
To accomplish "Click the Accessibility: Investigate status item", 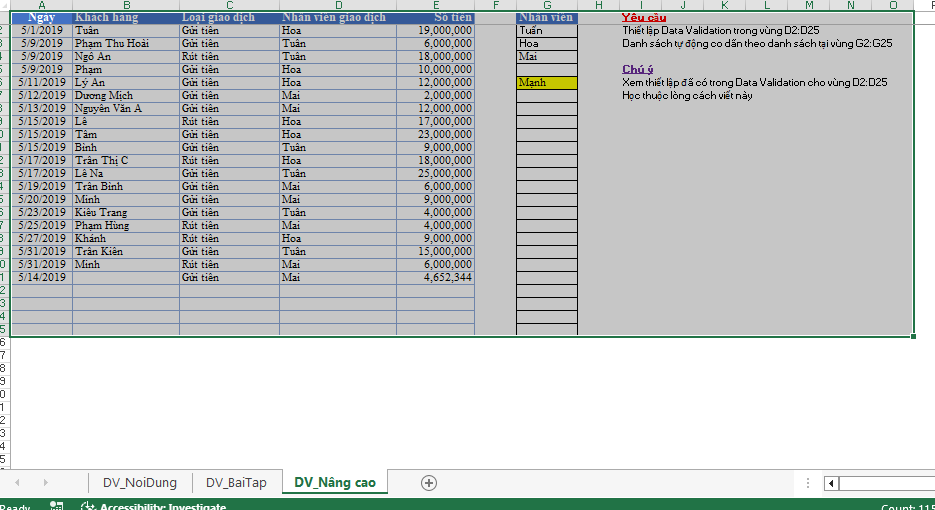I will coord(154,506).
